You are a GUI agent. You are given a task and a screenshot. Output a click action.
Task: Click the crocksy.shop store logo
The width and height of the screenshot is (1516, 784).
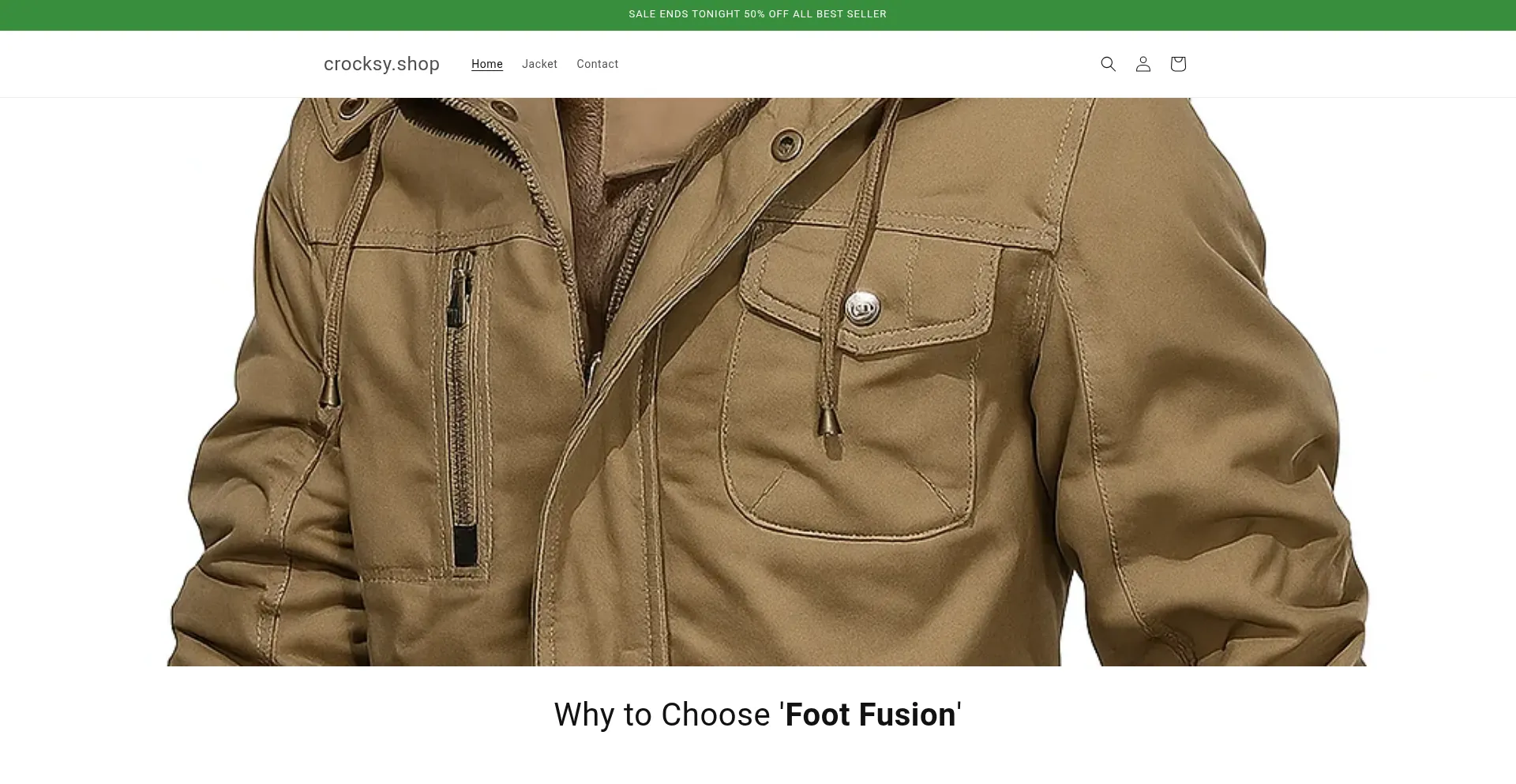[x=381, y=64]
